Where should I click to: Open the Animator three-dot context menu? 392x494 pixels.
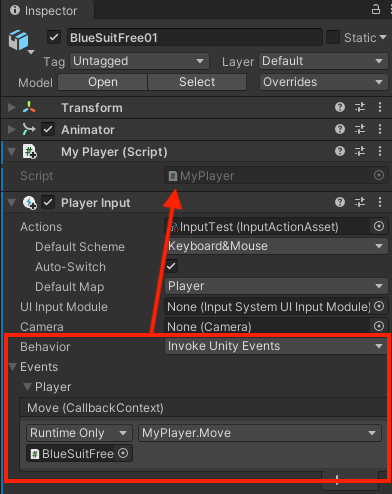click(x=380, y=129)
